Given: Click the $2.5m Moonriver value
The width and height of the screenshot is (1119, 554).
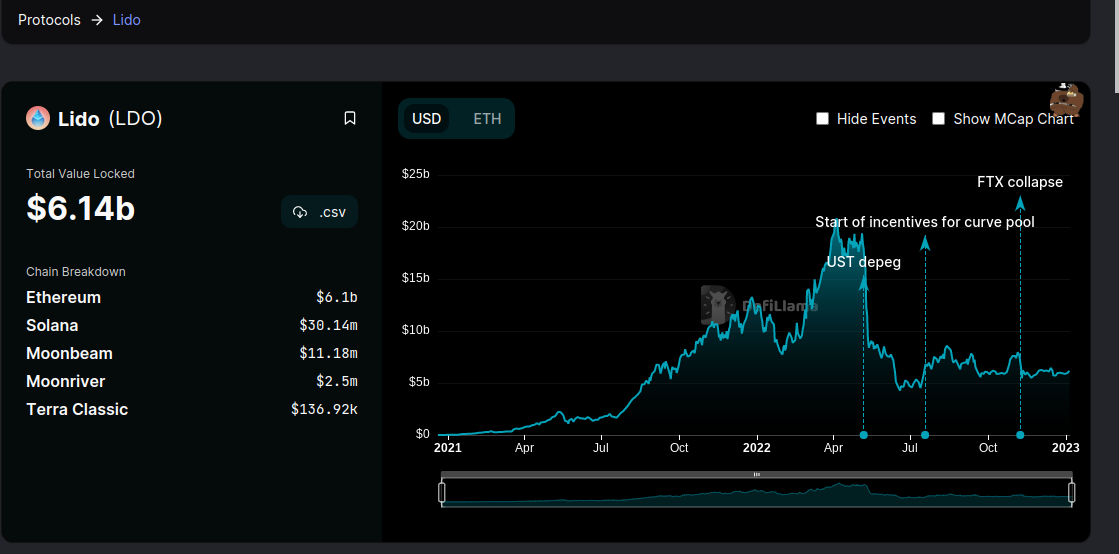Looking at the screenshot, I should click(337, 381).
